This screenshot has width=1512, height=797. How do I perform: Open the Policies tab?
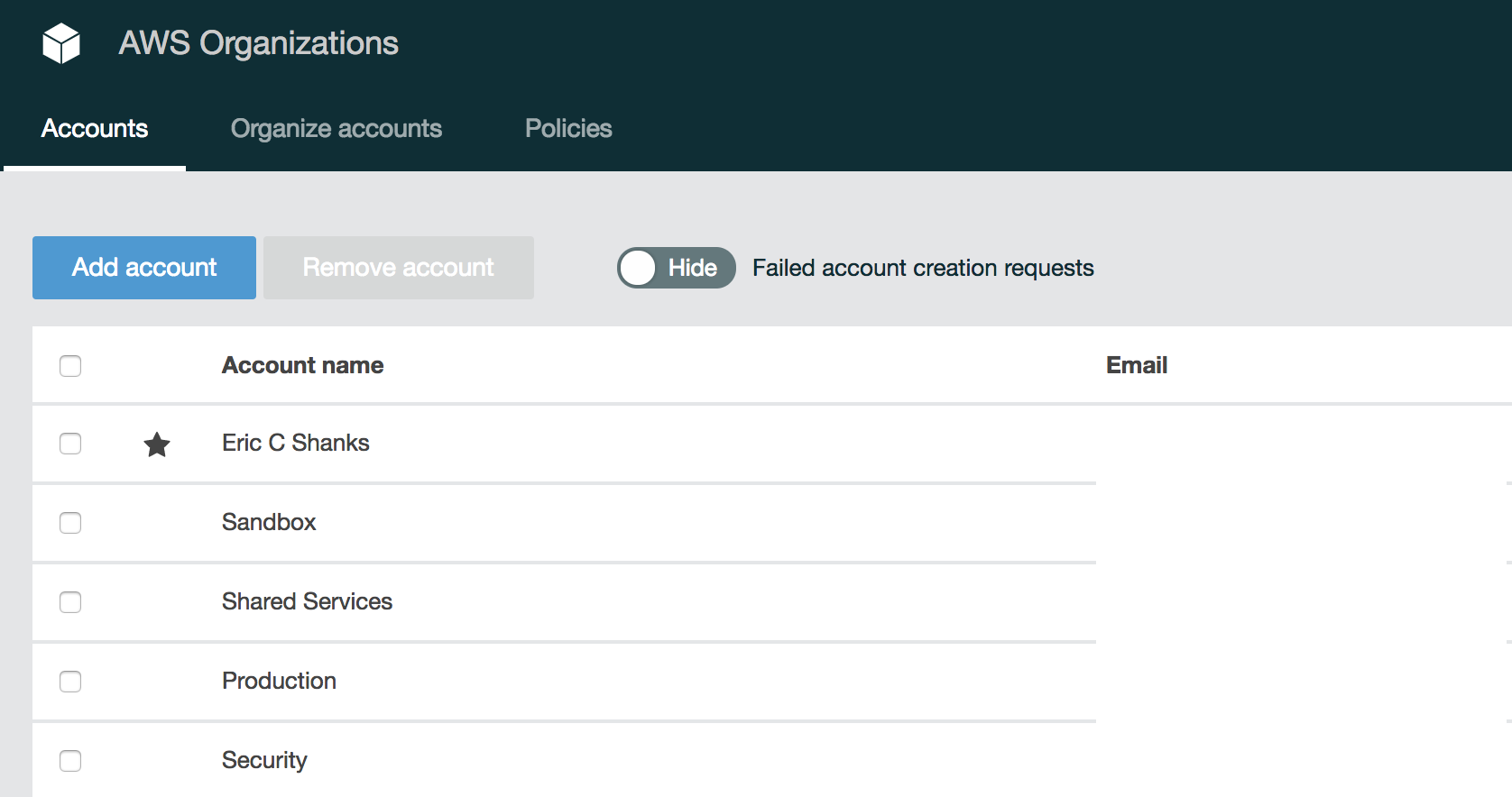pos(568,129)
